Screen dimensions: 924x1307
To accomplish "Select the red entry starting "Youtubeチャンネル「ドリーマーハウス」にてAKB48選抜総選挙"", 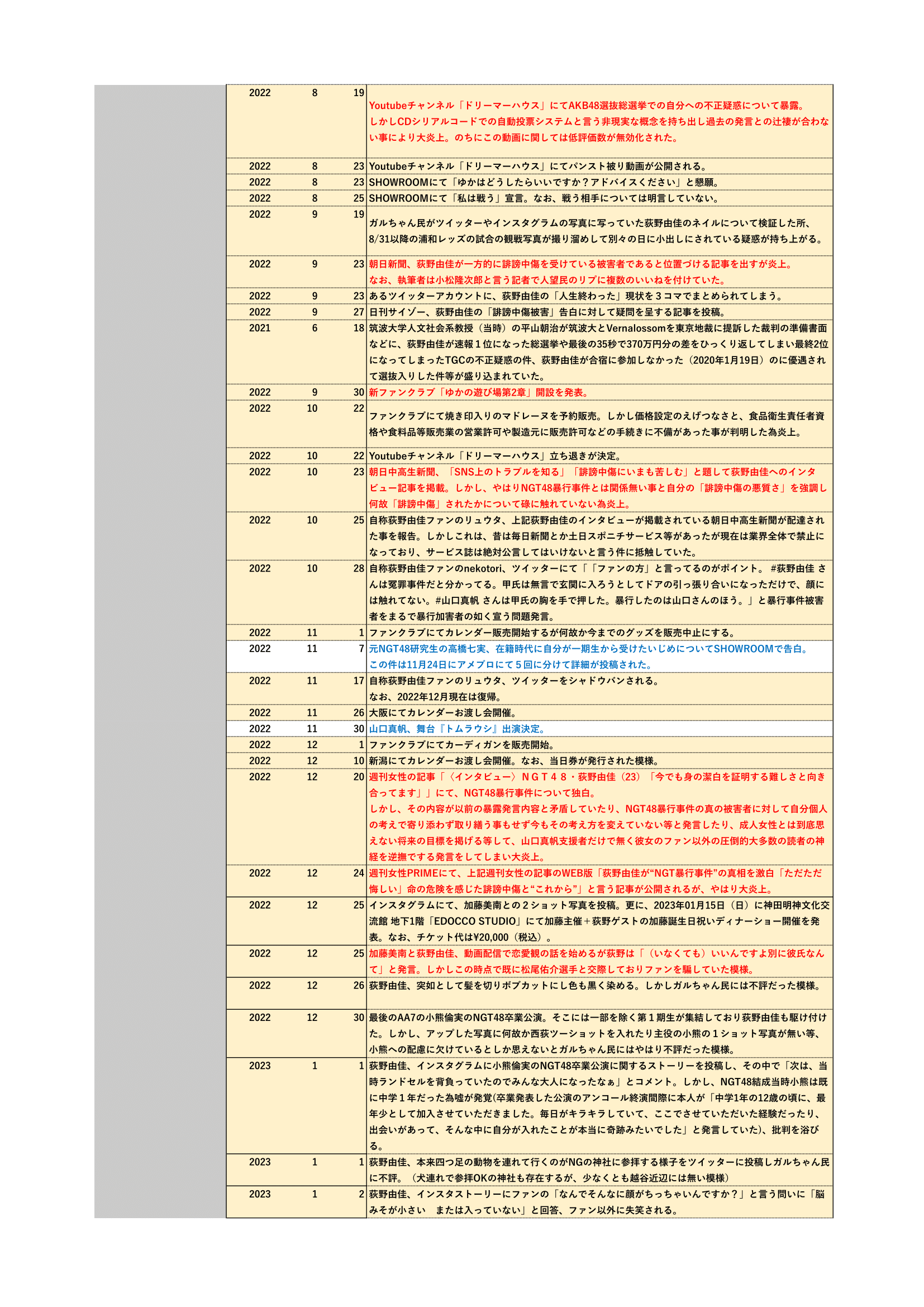I will pyautogui.click(x=599, y=121).
